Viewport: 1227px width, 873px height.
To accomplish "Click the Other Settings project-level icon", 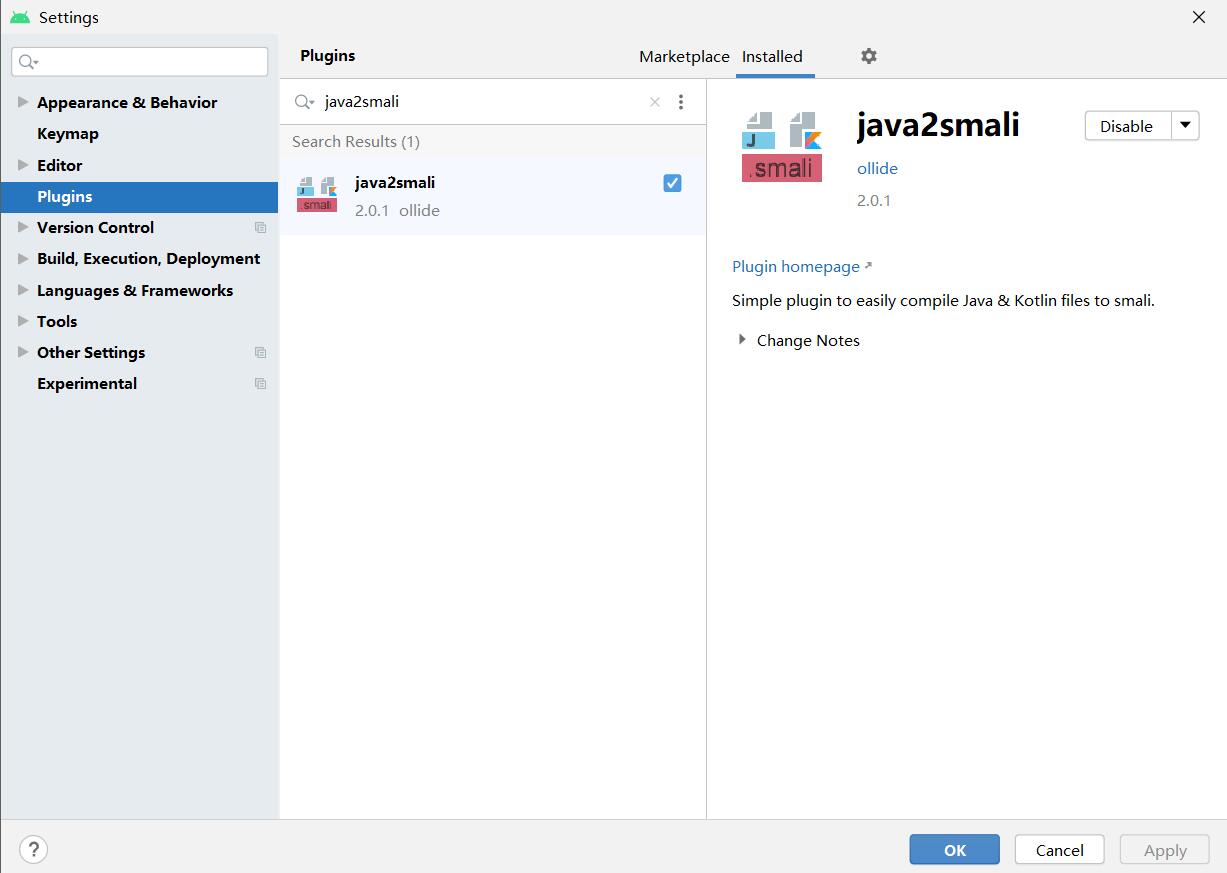I will (261, 353).
